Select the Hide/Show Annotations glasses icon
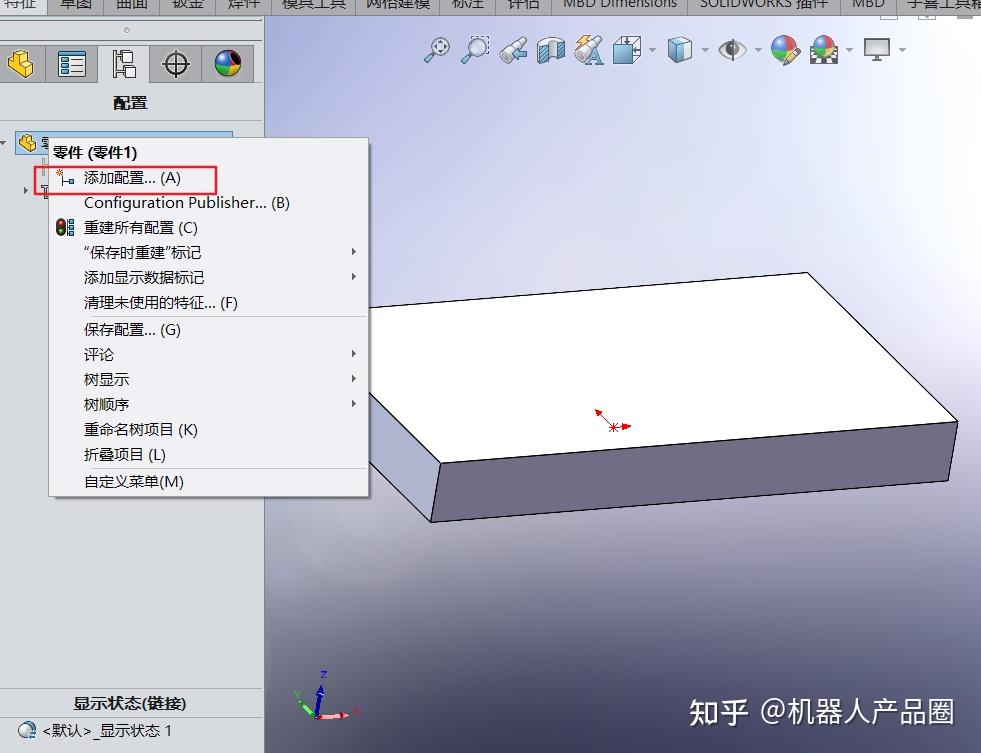The height and width of the screenshot is (753, 981). pyautogui.click(x=588, y=51)
